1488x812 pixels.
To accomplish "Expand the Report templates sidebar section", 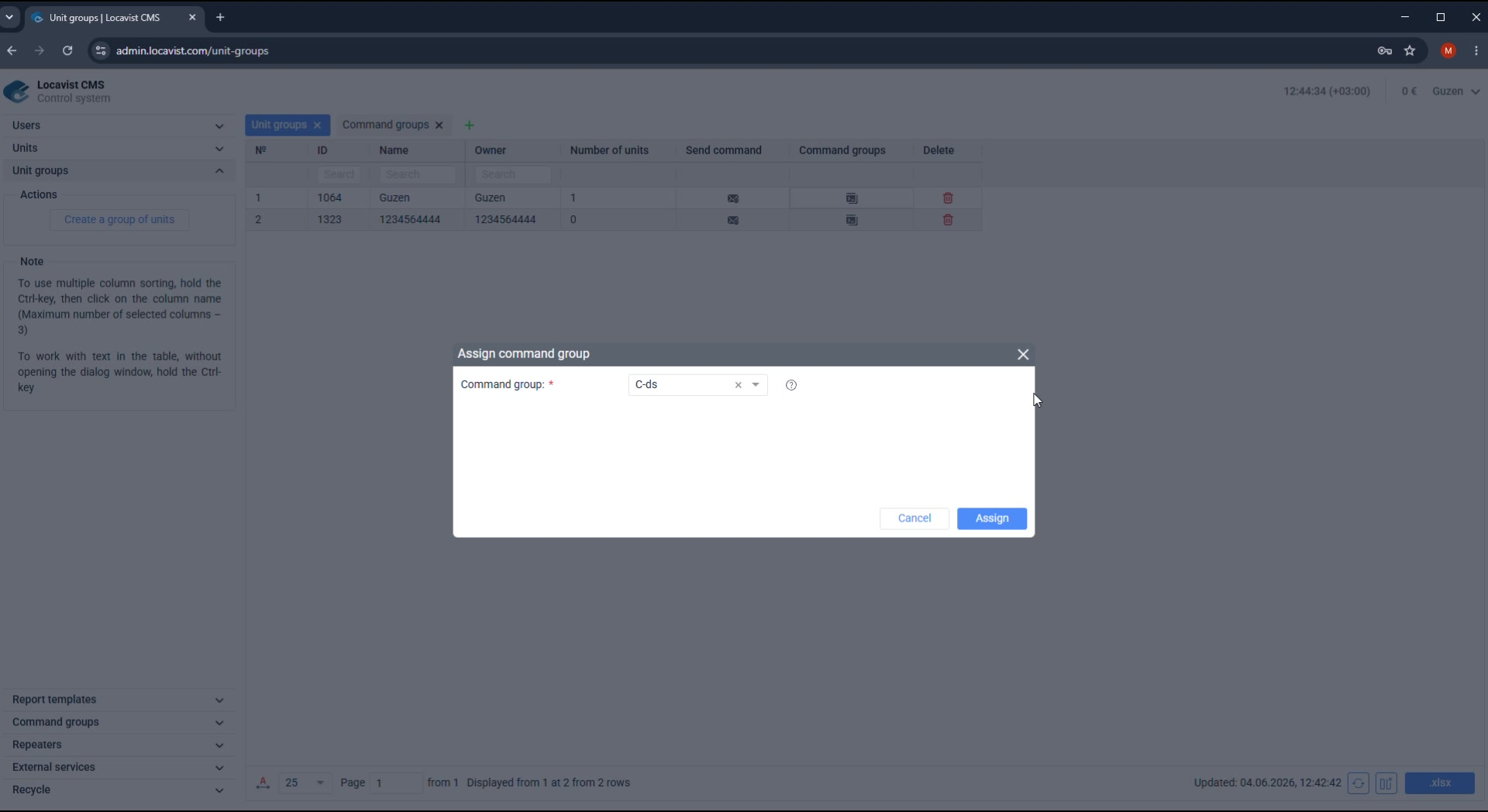I will [x=118, y=700].
